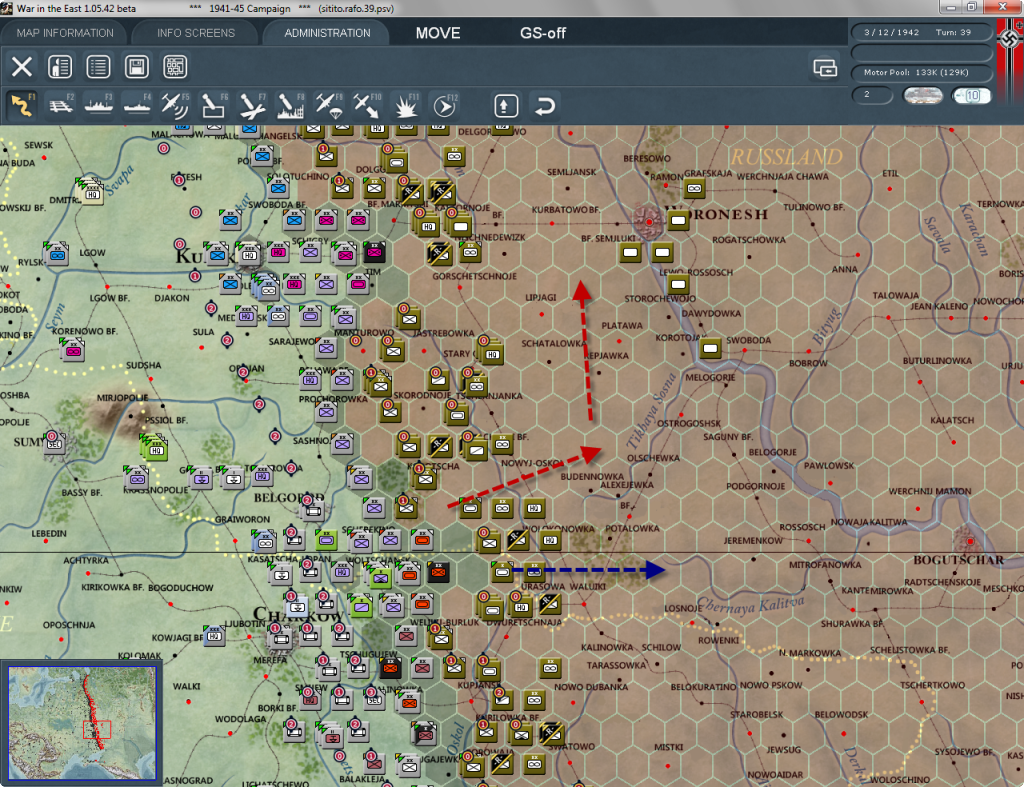The width and height of the screenshot is (1024, 787).
Task: Open the INFO SCREENS tab
Action: pyautogui.click(x=195, y=33)
